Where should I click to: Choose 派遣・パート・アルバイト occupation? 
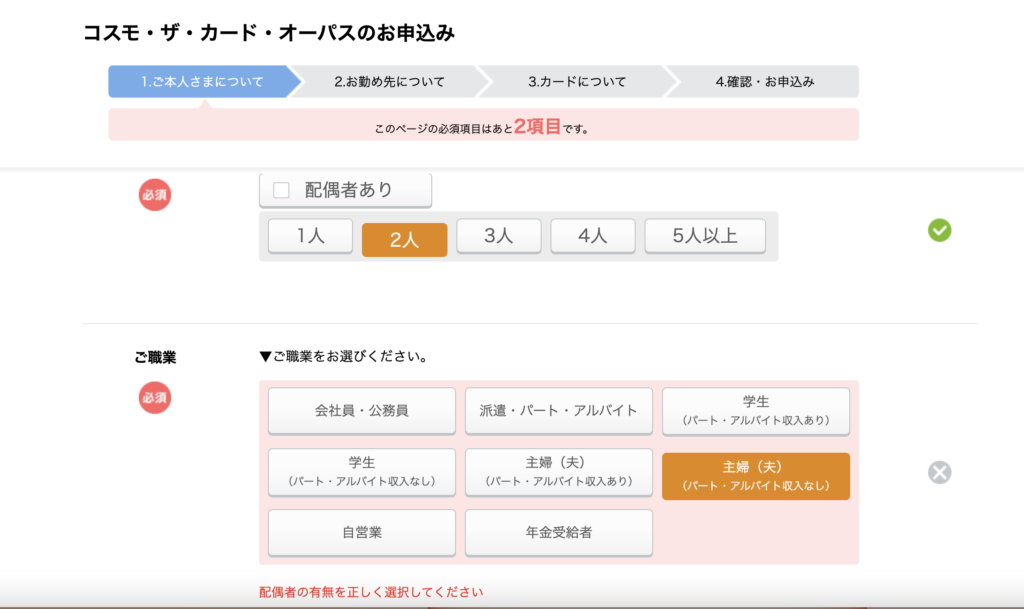558,411
